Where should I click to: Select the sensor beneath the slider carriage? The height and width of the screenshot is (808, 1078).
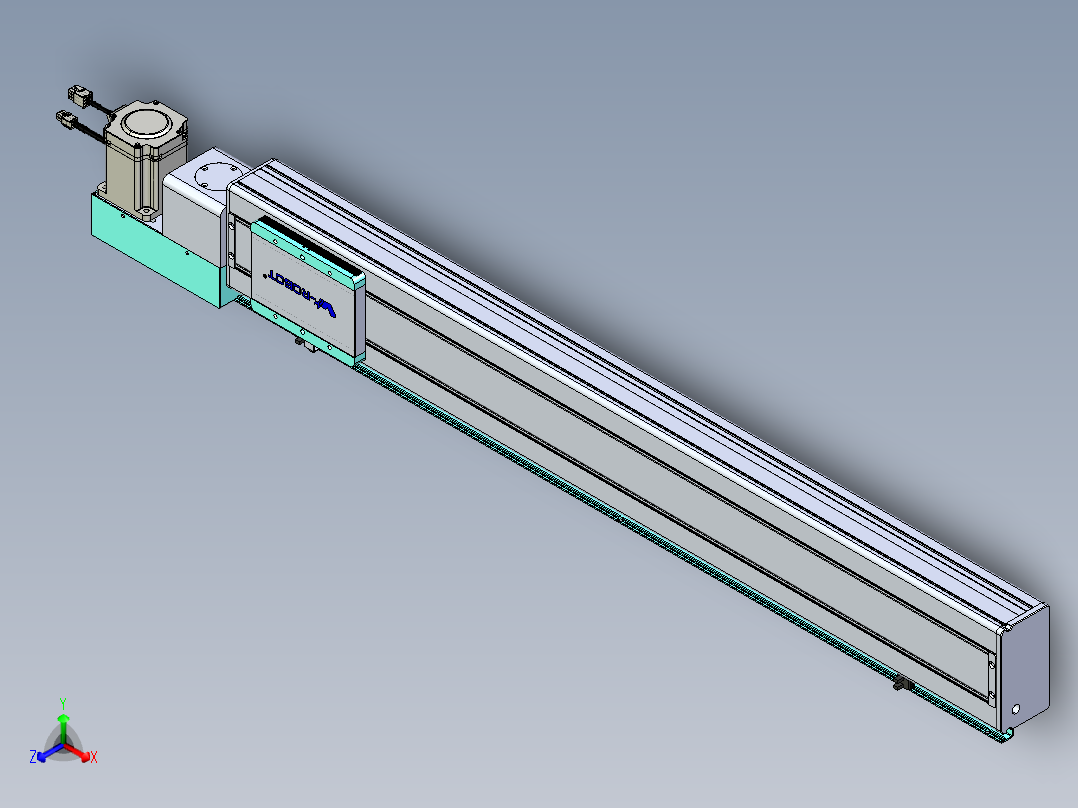[x=305, y=343]
